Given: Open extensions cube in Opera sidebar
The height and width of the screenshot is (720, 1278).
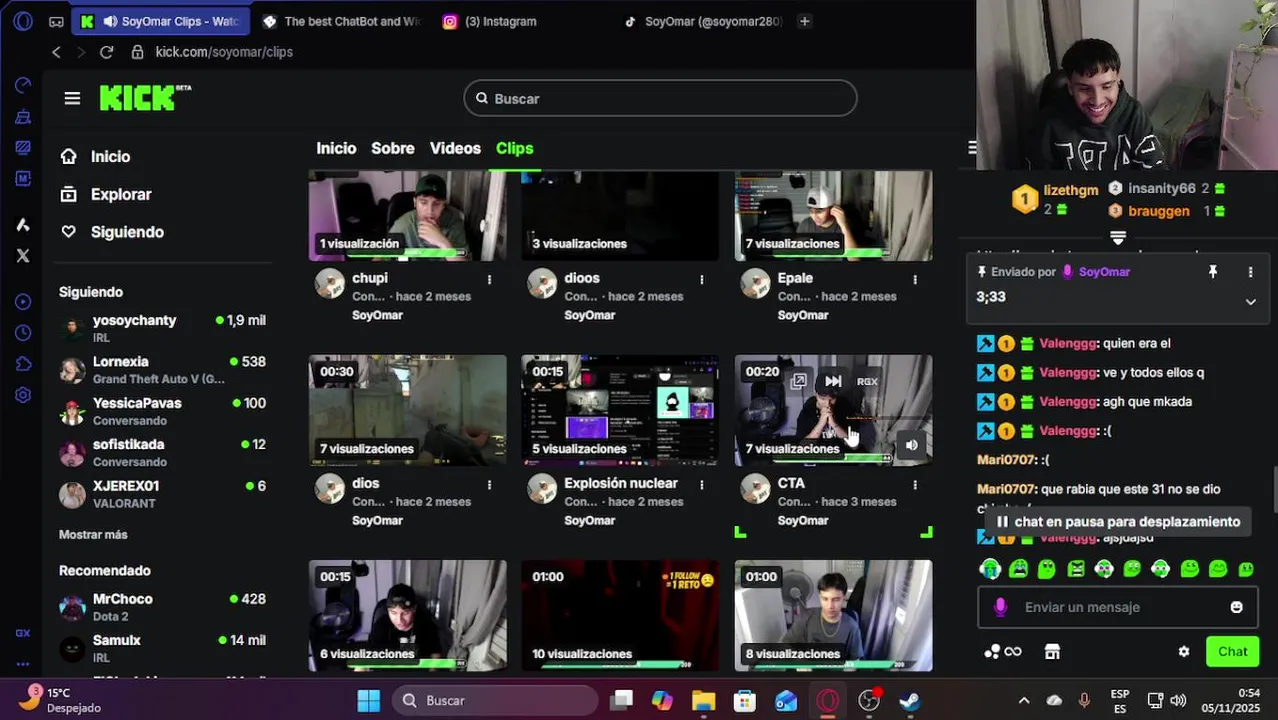Looking at the screenshot, I should [x=23, y=364].
